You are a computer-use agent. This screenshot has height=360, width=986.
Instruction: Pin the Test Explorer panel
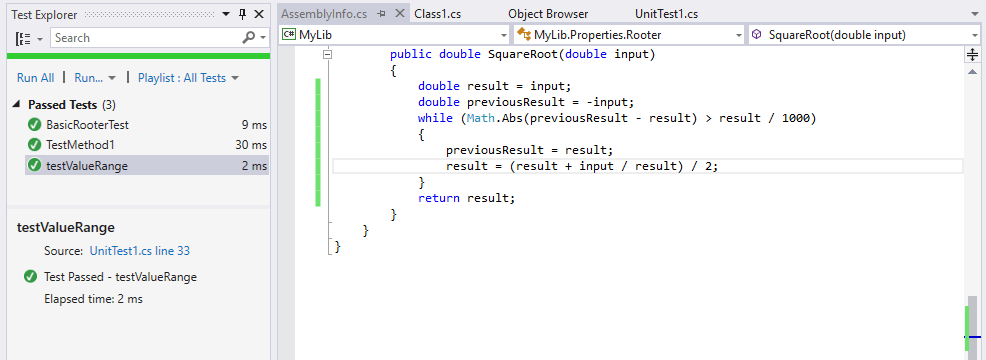pyautogui.click(x=243, y=14)
